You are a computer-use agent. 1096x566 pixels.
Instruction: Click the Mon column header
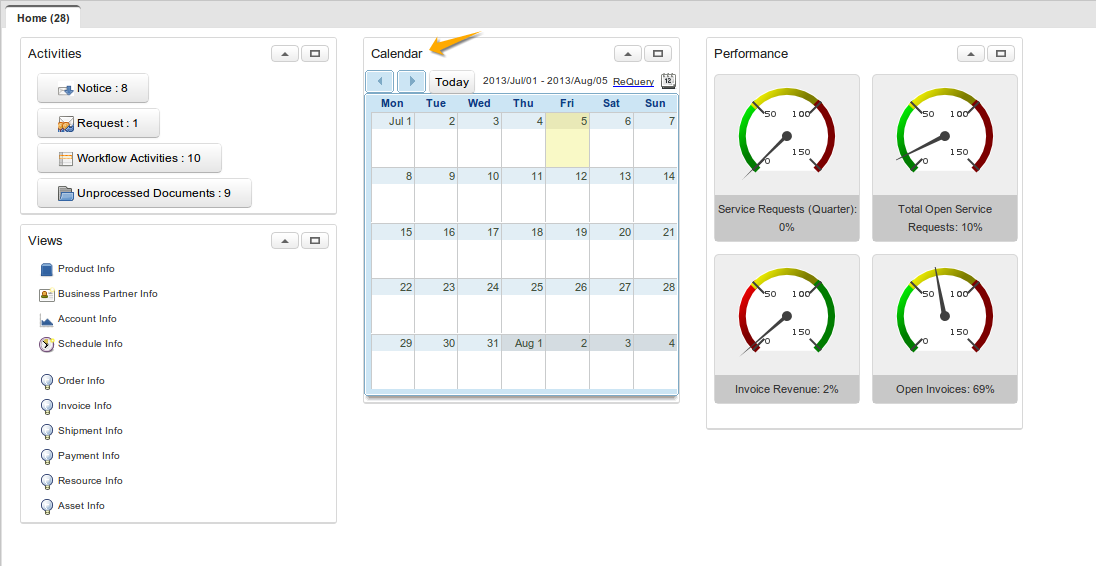(392, 103)
